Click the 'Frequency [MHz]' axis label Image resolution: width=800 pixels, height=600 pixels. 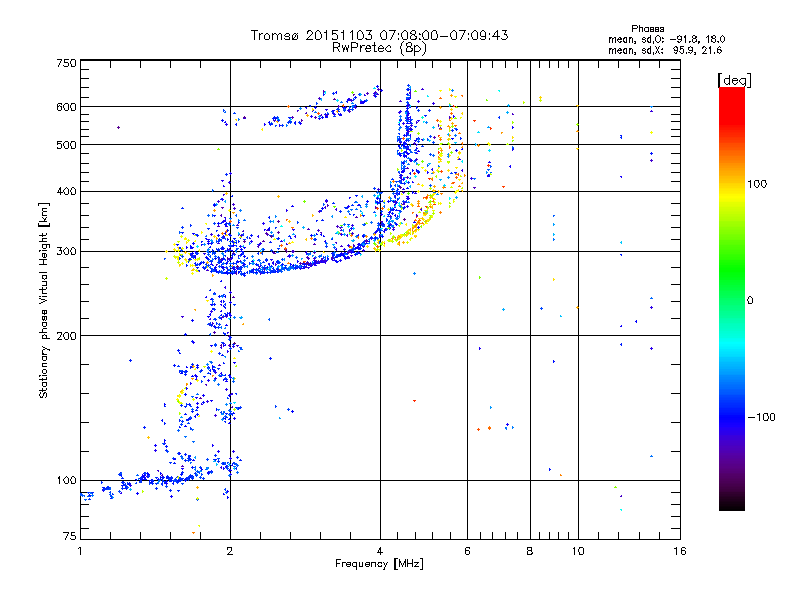click(379, 564)
